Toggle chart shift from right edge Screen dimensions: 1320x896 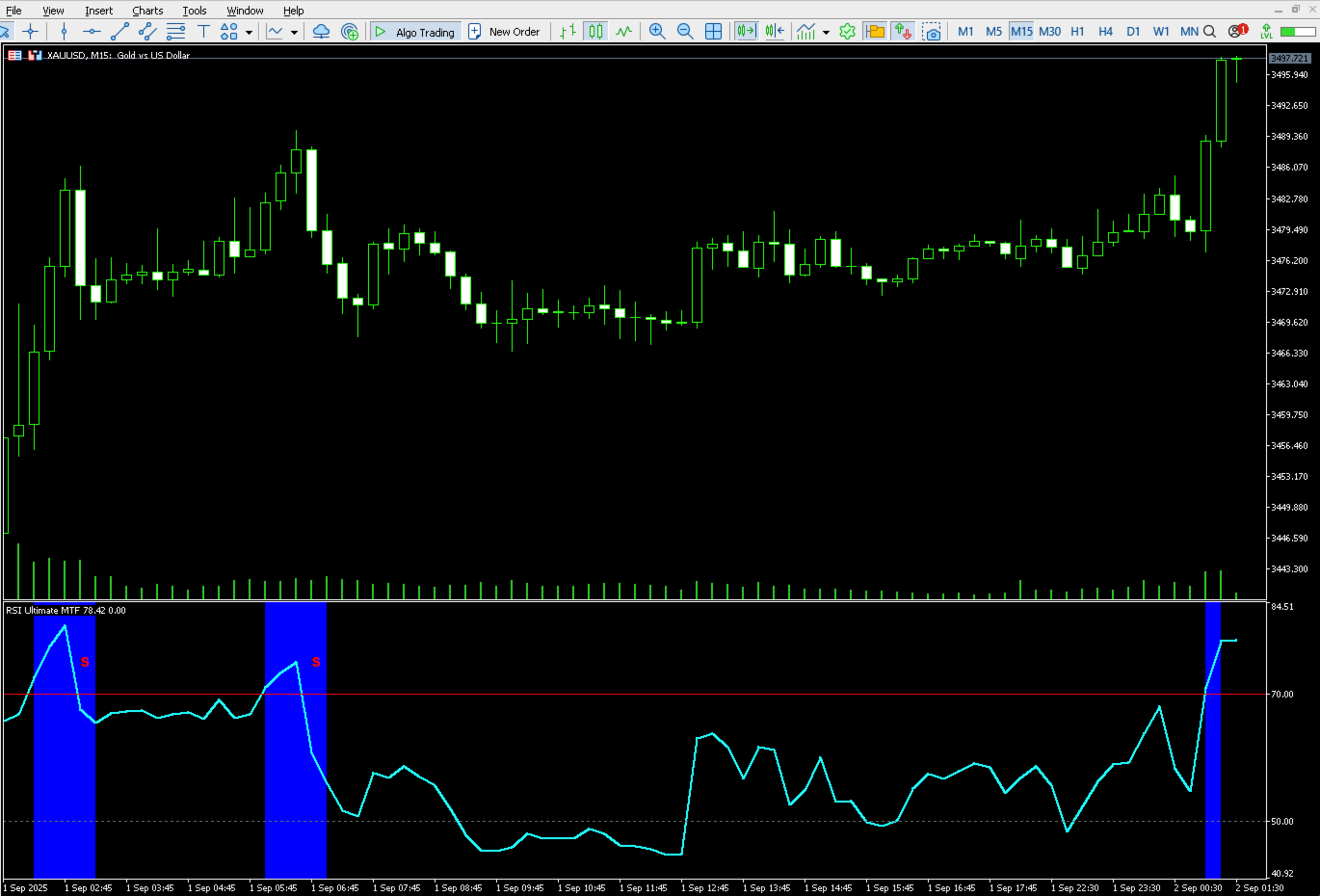(x=775, y=32)
